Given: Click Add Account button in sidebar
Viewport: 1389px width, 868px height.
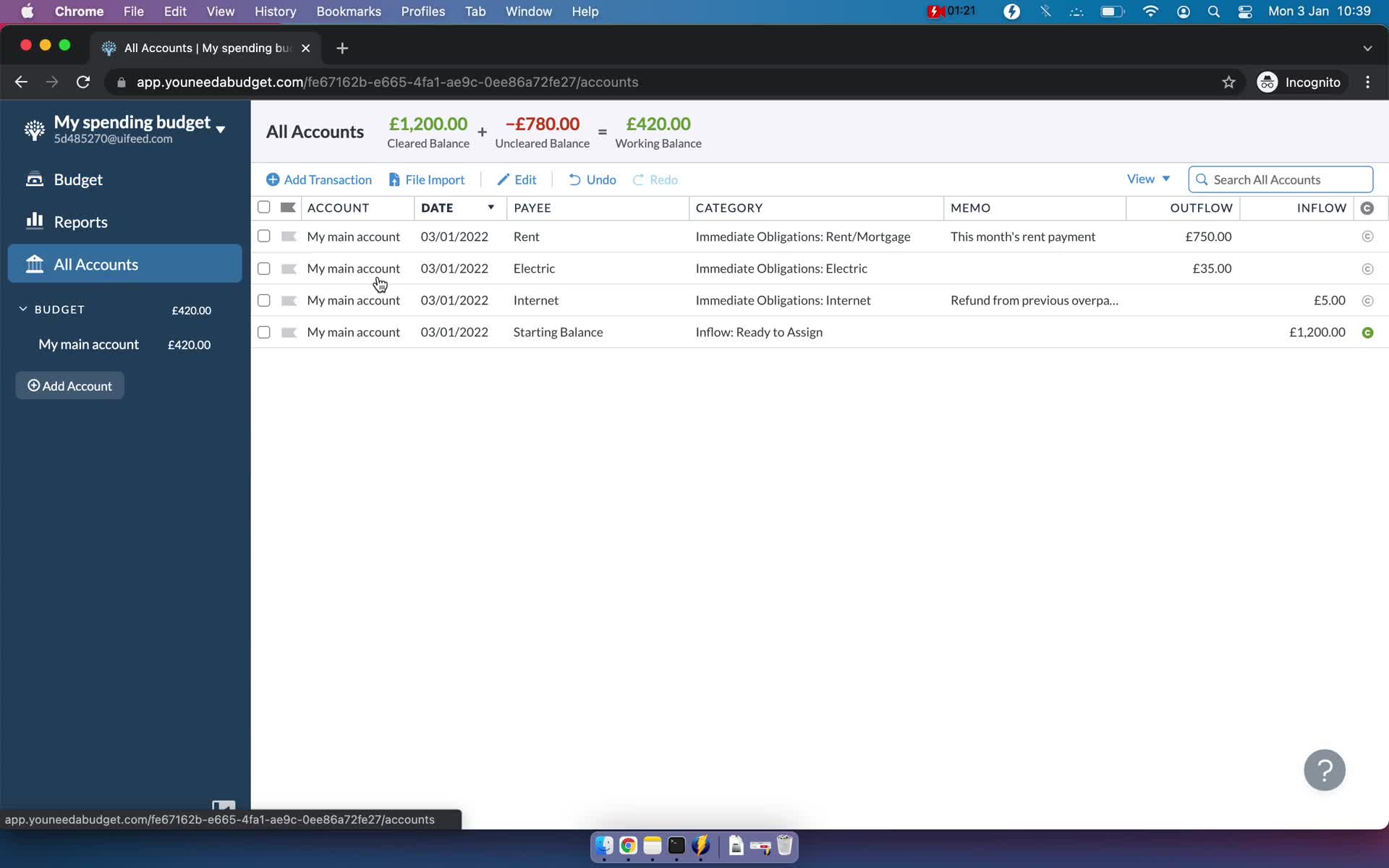Looking at the screenshot, I should pyautogui.click(x=69, y=385).
